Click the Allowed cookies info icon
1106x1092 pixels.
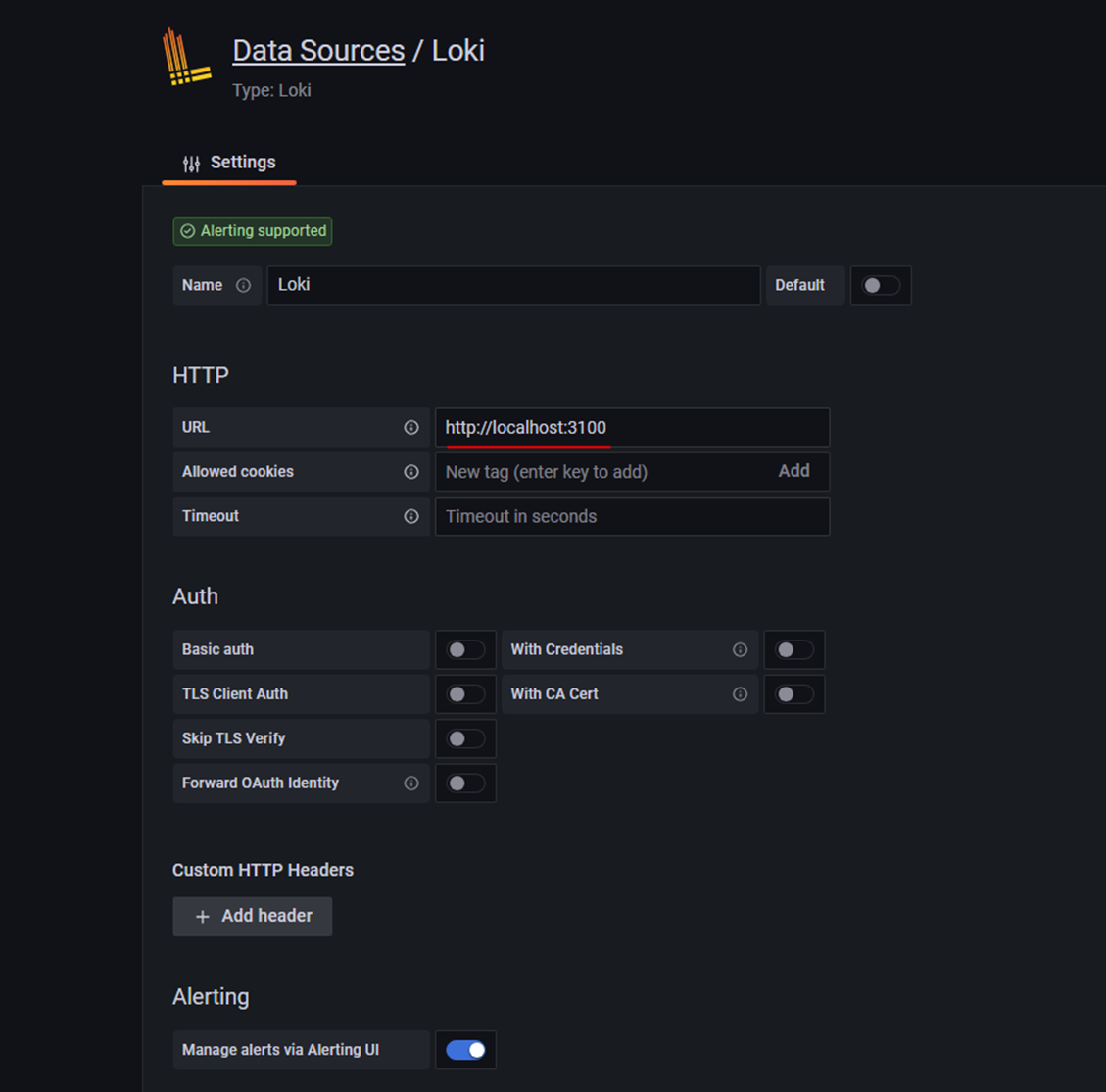[411, 472]
